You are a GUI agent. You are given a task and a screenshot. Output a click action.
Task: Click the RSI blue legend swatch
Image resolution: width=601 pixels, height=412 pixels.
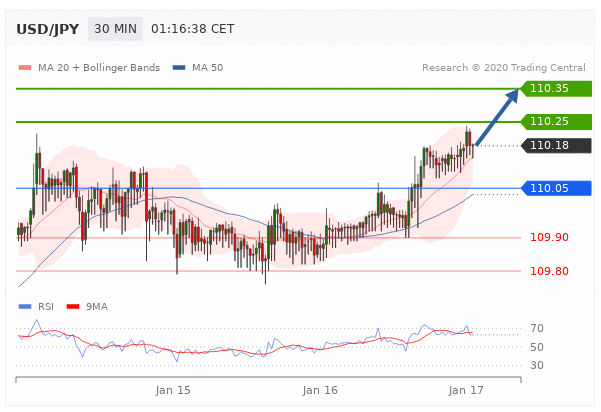click(x=25, y=307)
